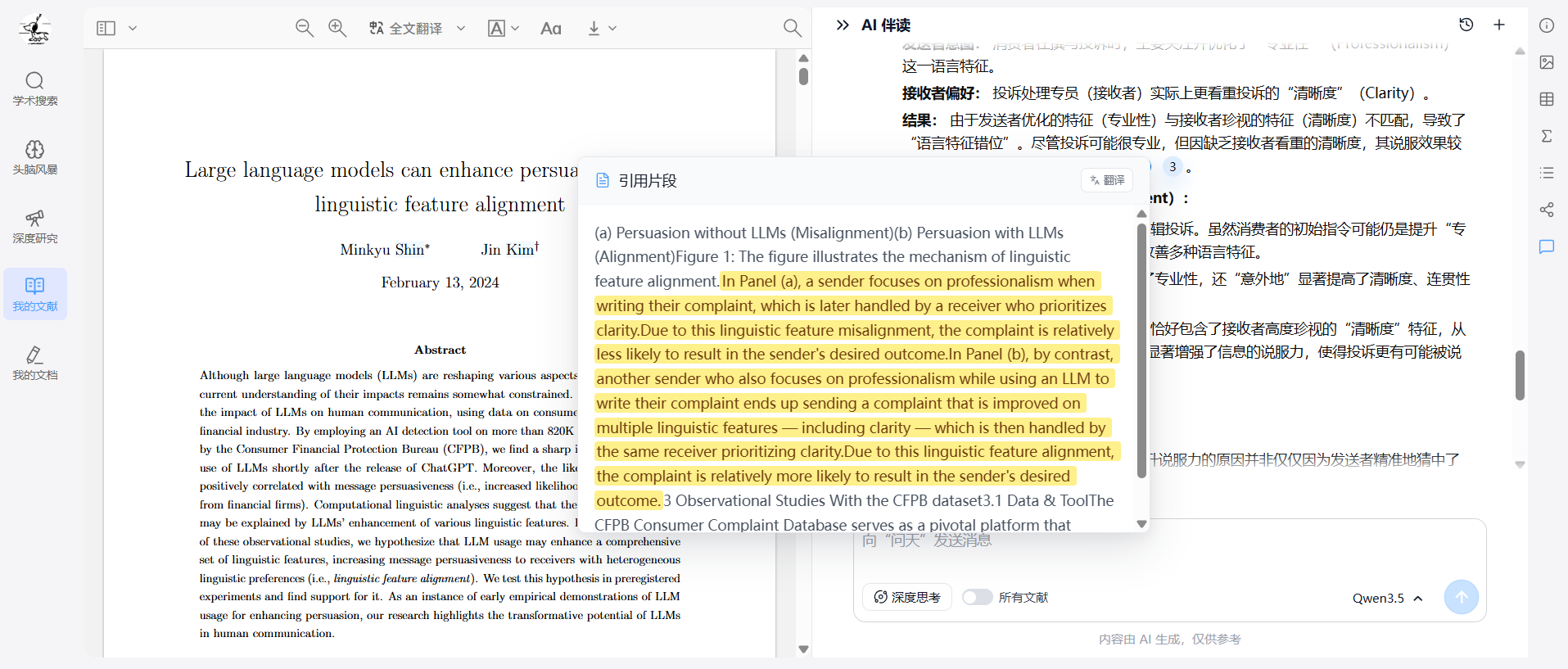Expand the text annotation tool dropdown
Image resolution: width=1568 pixels, height=669 pixels.
pyautogui.click(x=515, y=28)
